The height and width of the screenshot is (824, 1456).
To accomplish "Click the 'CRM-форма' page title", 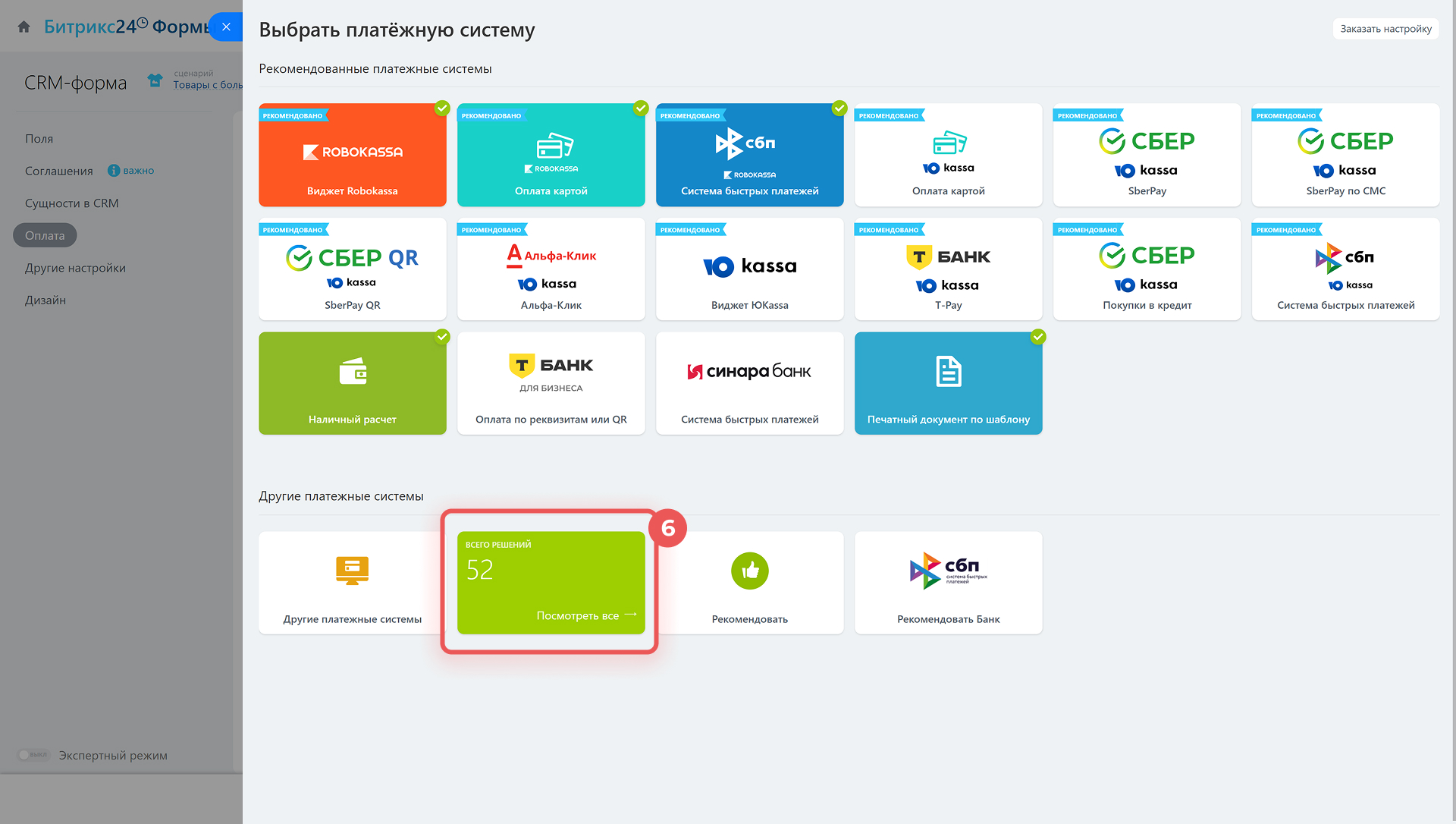I will pyautogui.click(x=75, y=83).
